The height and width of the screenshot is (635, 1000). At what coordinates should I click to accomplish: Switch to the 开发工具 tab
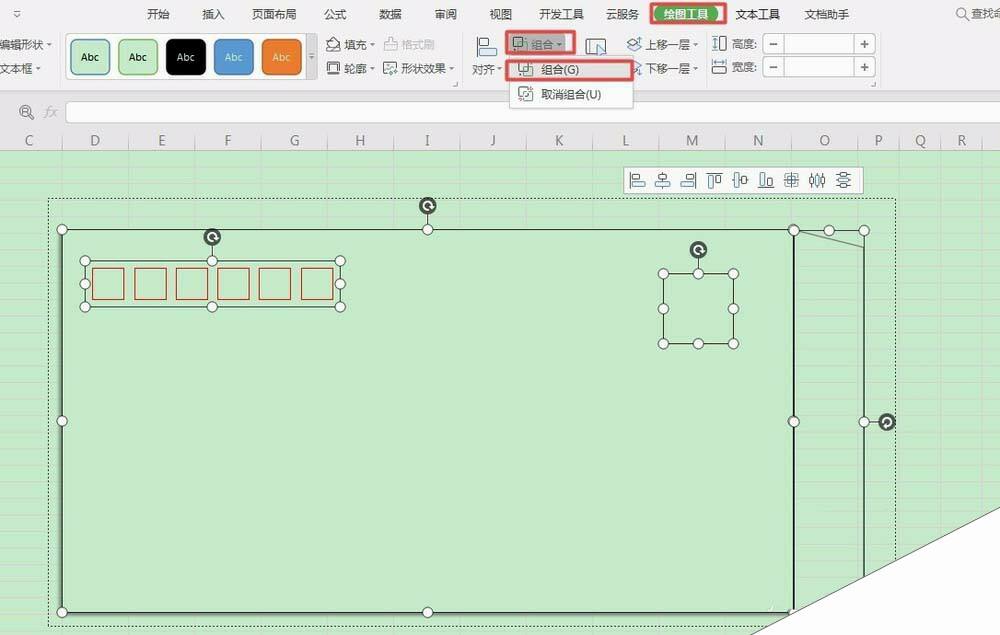pyautogui.click(x=563, y=14)
